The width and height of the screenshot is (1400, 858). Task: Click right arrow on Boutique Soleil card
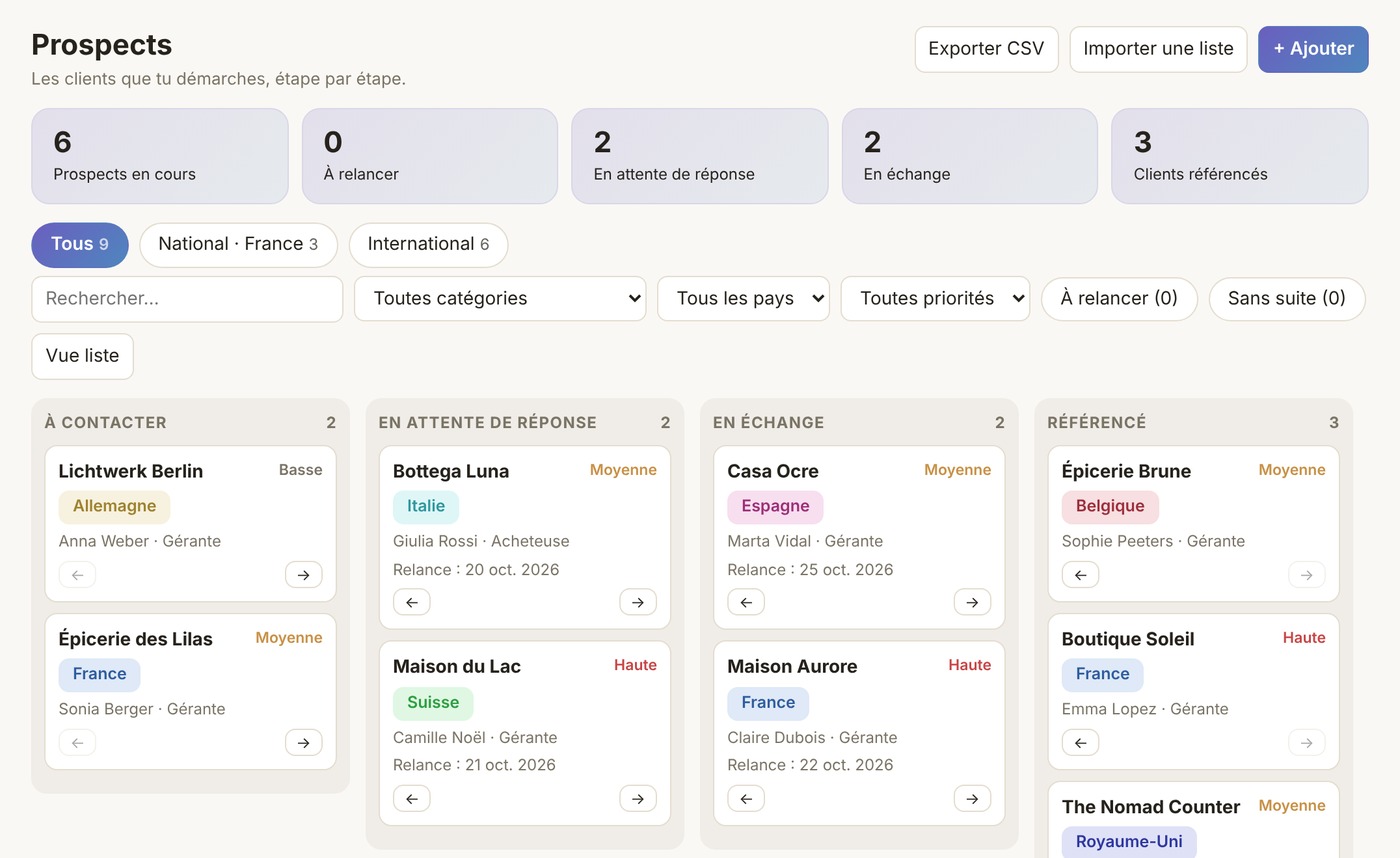click(x=1307, y=742)
